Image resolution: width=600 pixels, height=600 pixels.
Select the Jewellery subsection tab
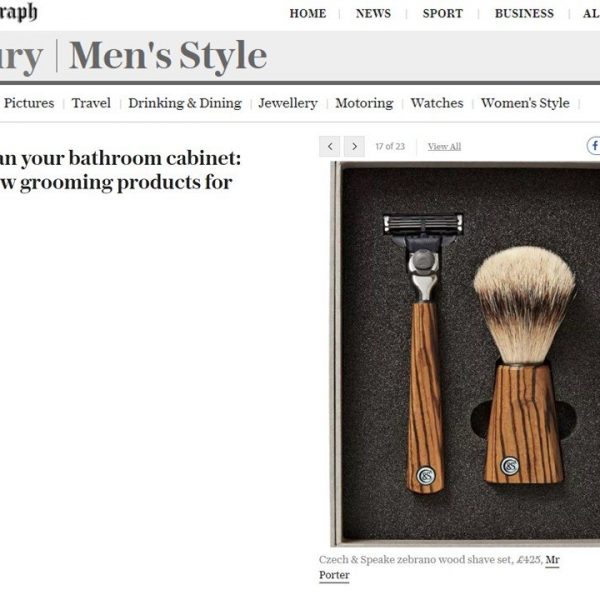[x=288, y=103]
